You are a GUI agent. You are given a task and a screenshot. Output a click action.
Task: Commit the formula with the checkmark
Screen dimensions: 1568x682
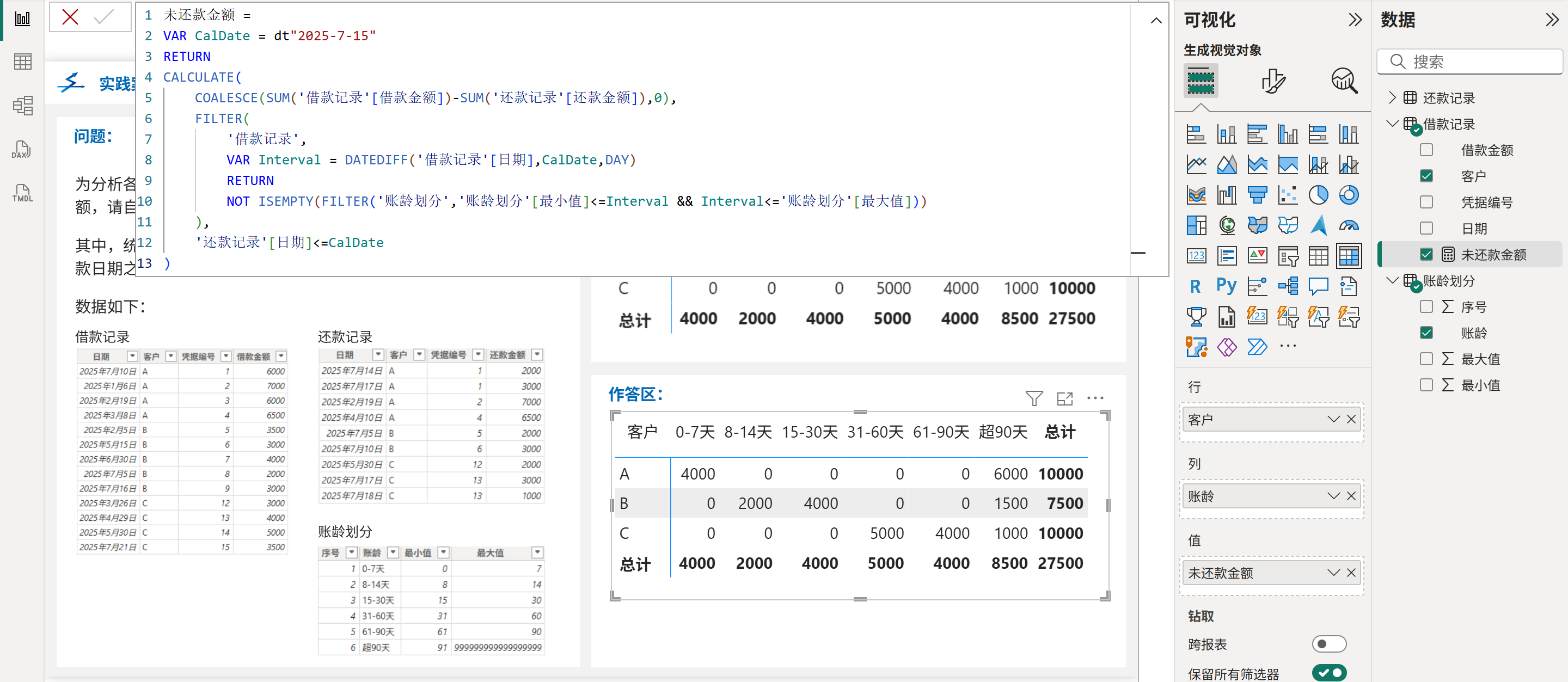click(104, 17)
